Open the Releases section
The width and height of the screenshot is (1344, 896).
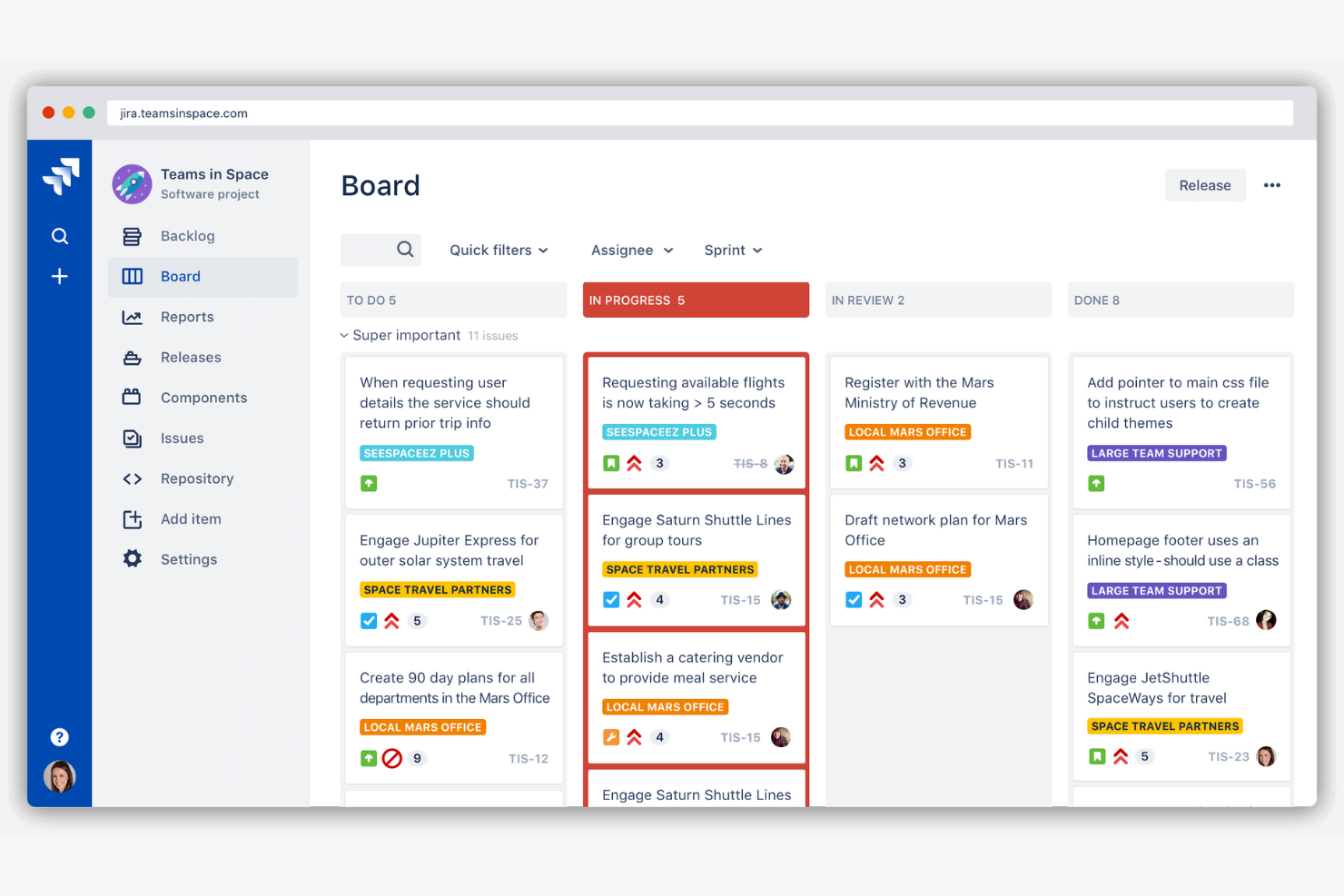click(132, 357)
